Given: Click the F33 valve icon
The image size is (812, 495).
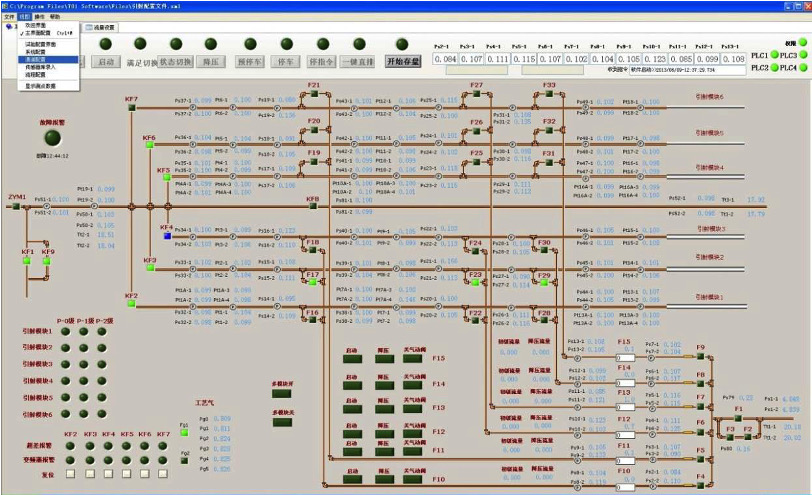Looking at the screenshot, I should tap(549, 95).
